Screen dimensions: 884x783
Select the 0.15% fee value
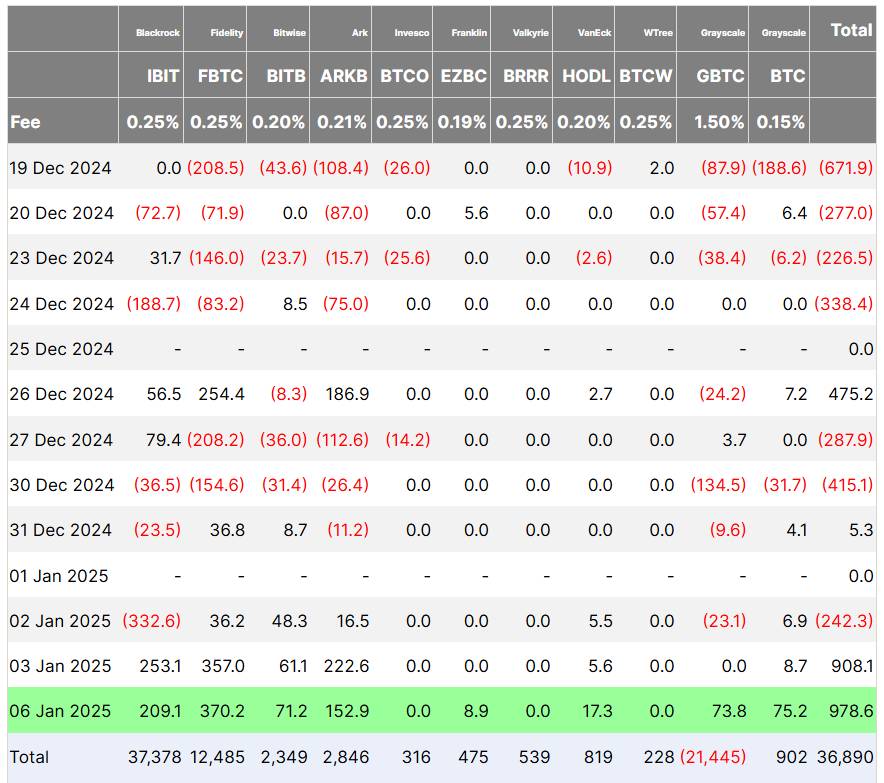(780, 122)
